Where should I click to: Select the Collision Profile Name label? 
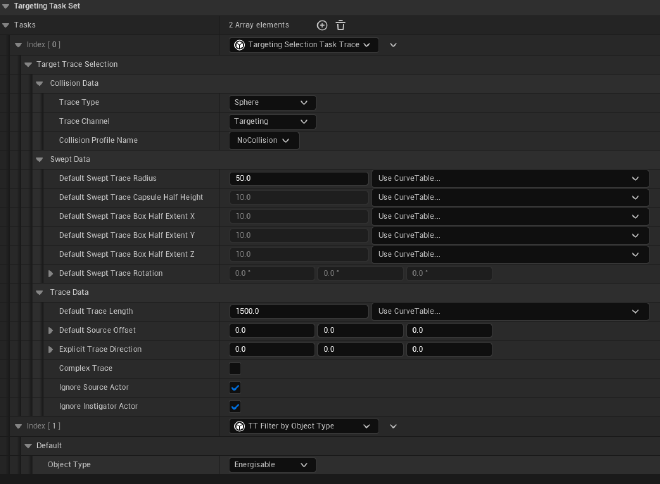[98, 140]
